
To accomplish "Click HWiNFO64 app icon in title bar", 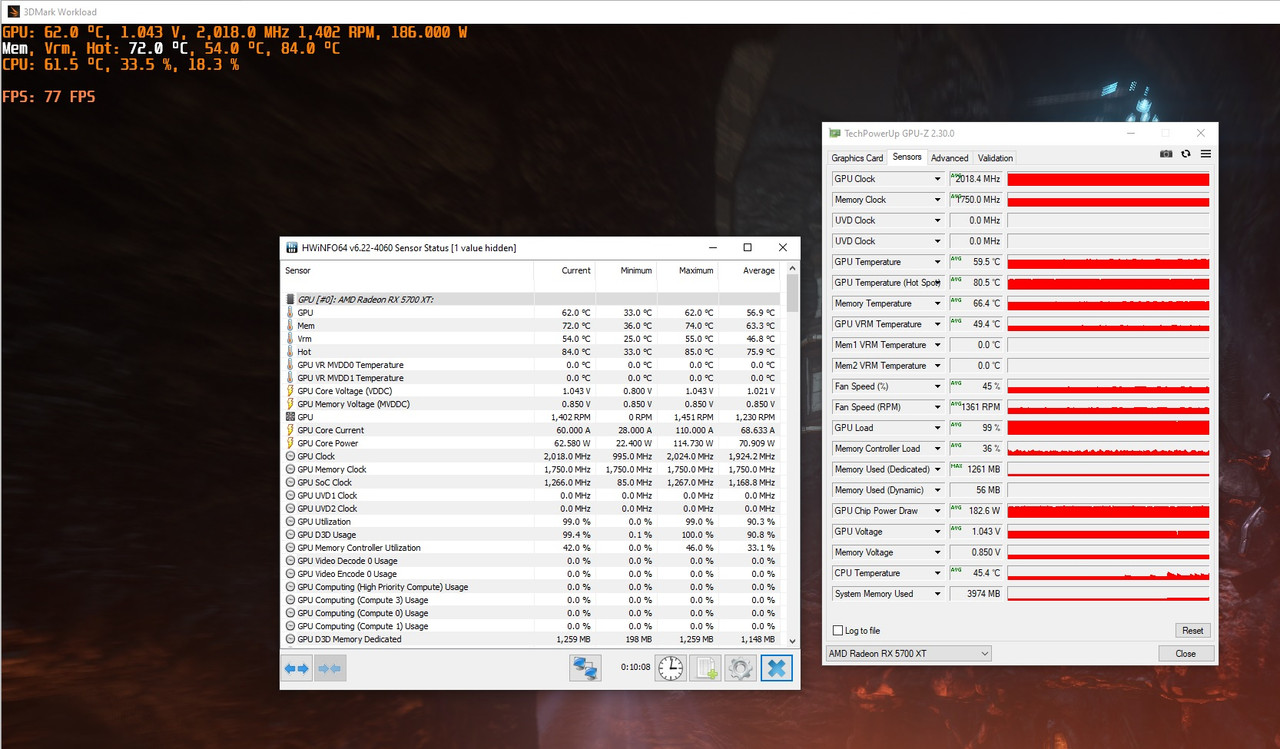I will click(x=291, y=247).
